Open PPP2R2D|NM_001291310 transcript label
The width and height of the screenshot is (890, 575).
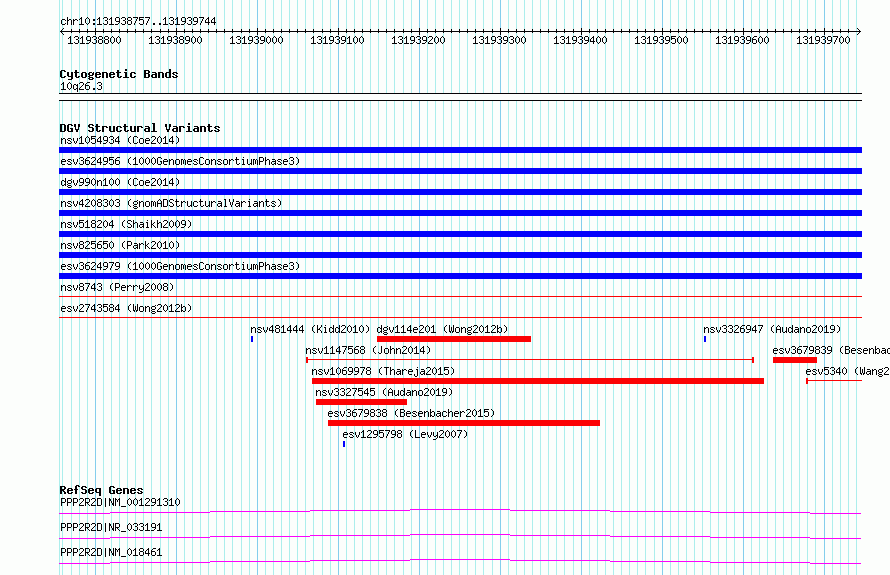click(x=120, y=502)
